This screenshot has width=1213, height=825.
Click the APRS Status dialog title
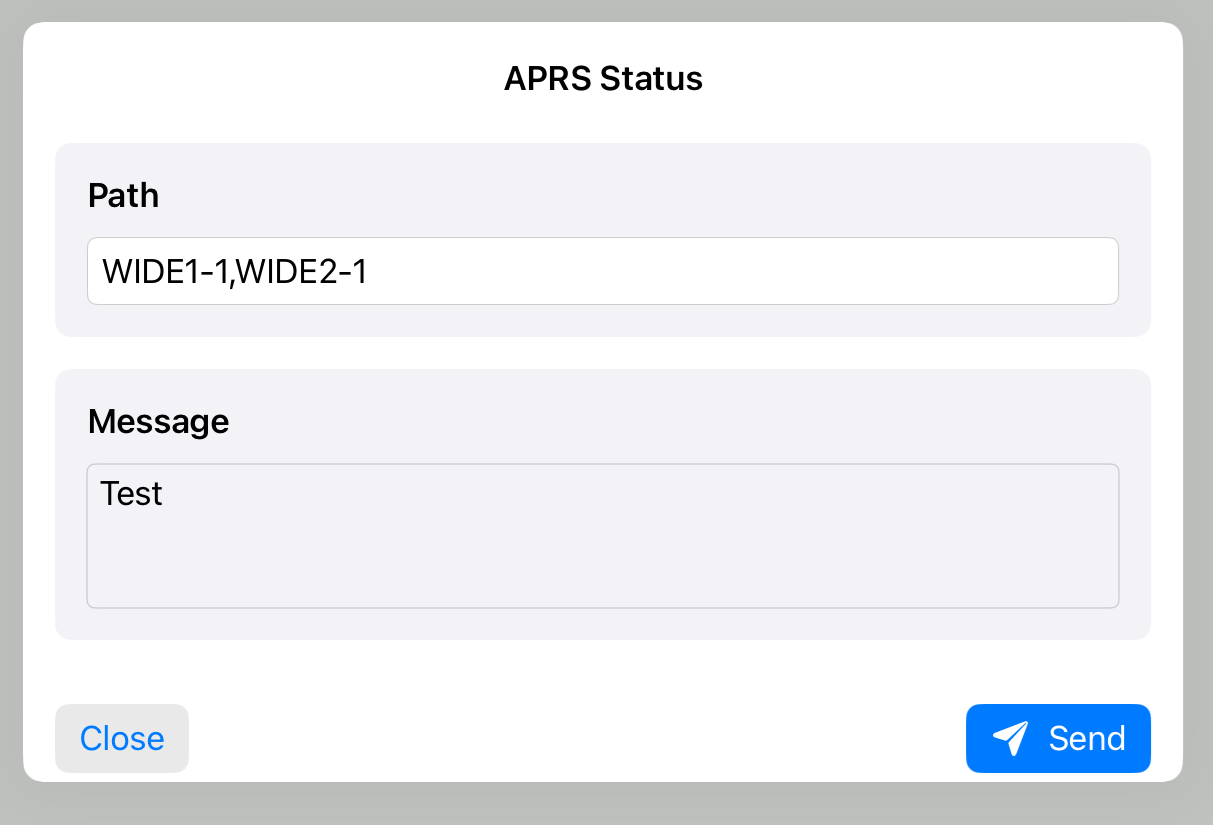click(603, 78)
